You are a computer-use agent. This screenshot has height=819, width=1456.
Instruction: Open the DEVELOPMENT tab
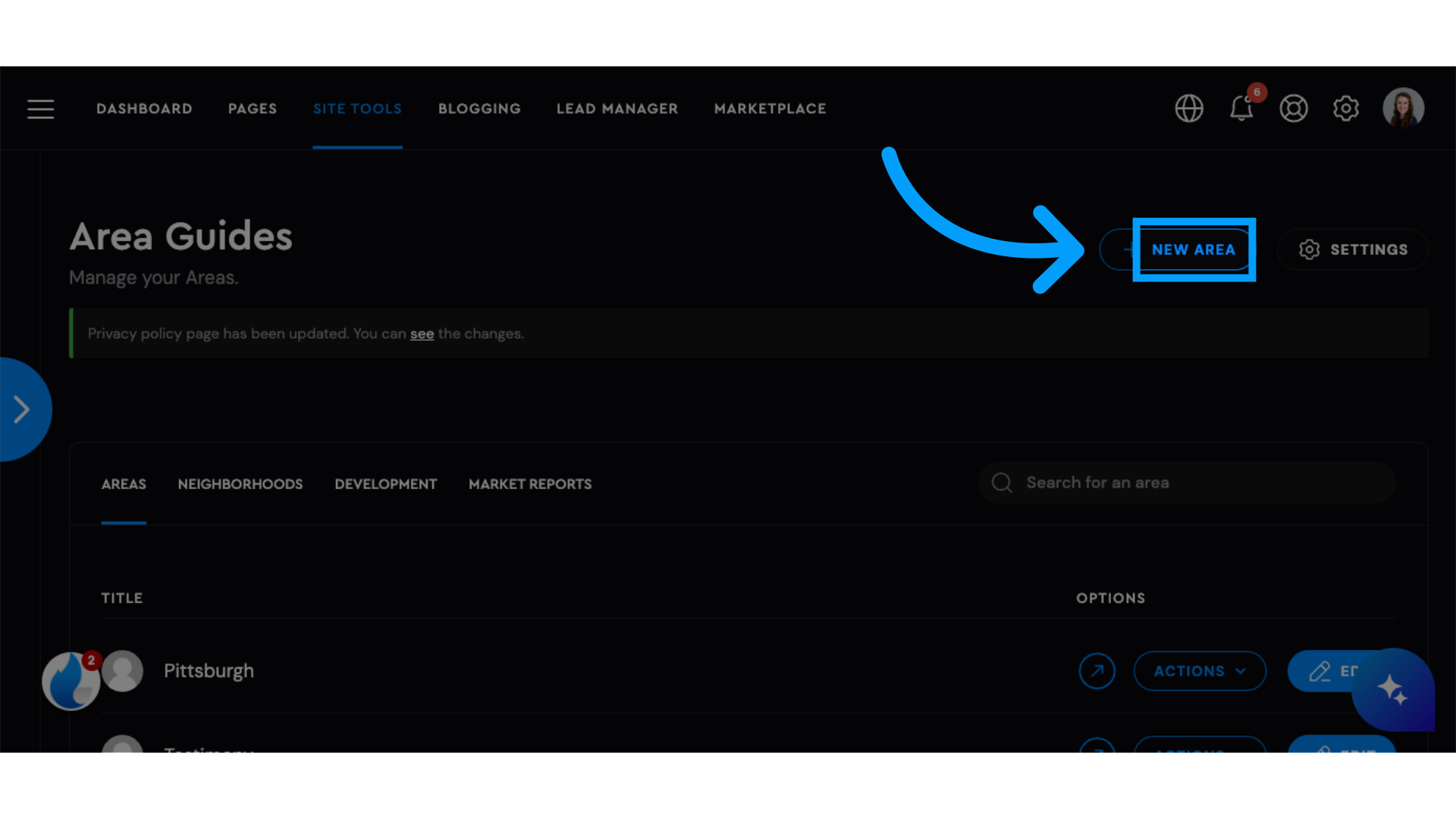pyautogui.click(x=385, y=484)
